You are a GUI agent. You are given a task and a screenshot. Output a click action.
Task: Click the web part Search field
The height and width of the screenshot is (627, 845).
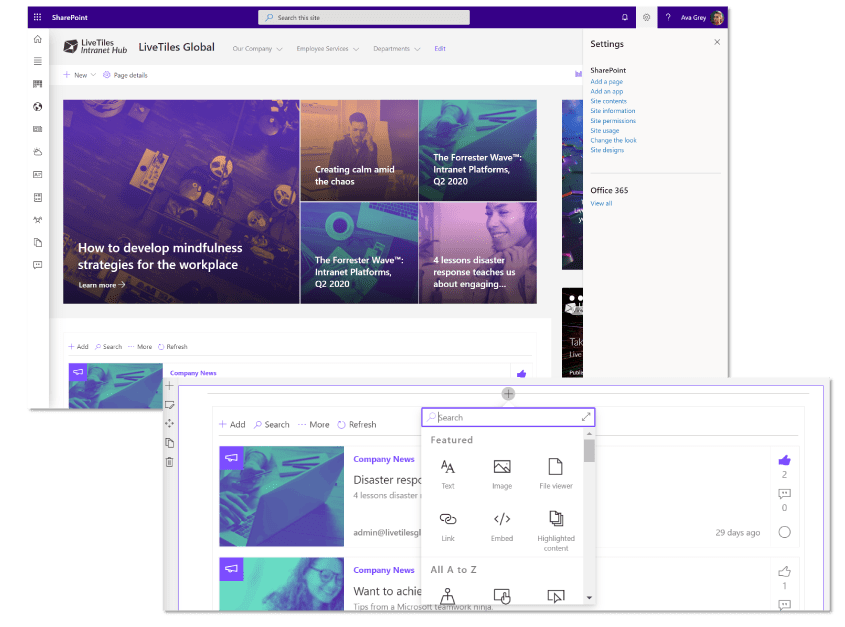tap(508, 417)
